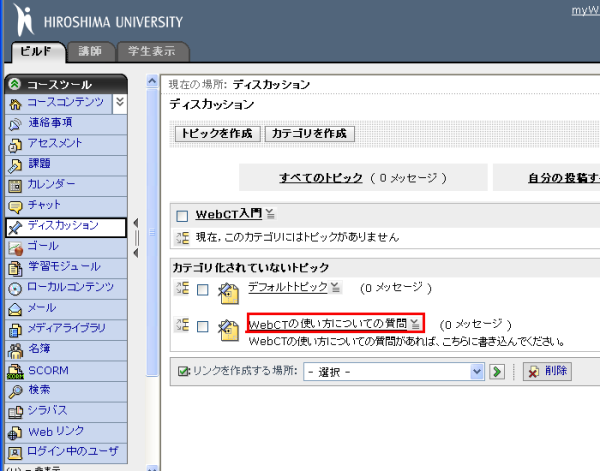Open Web リンク in the course tools menu
The image size is (600, 471).
click(56, 431)
